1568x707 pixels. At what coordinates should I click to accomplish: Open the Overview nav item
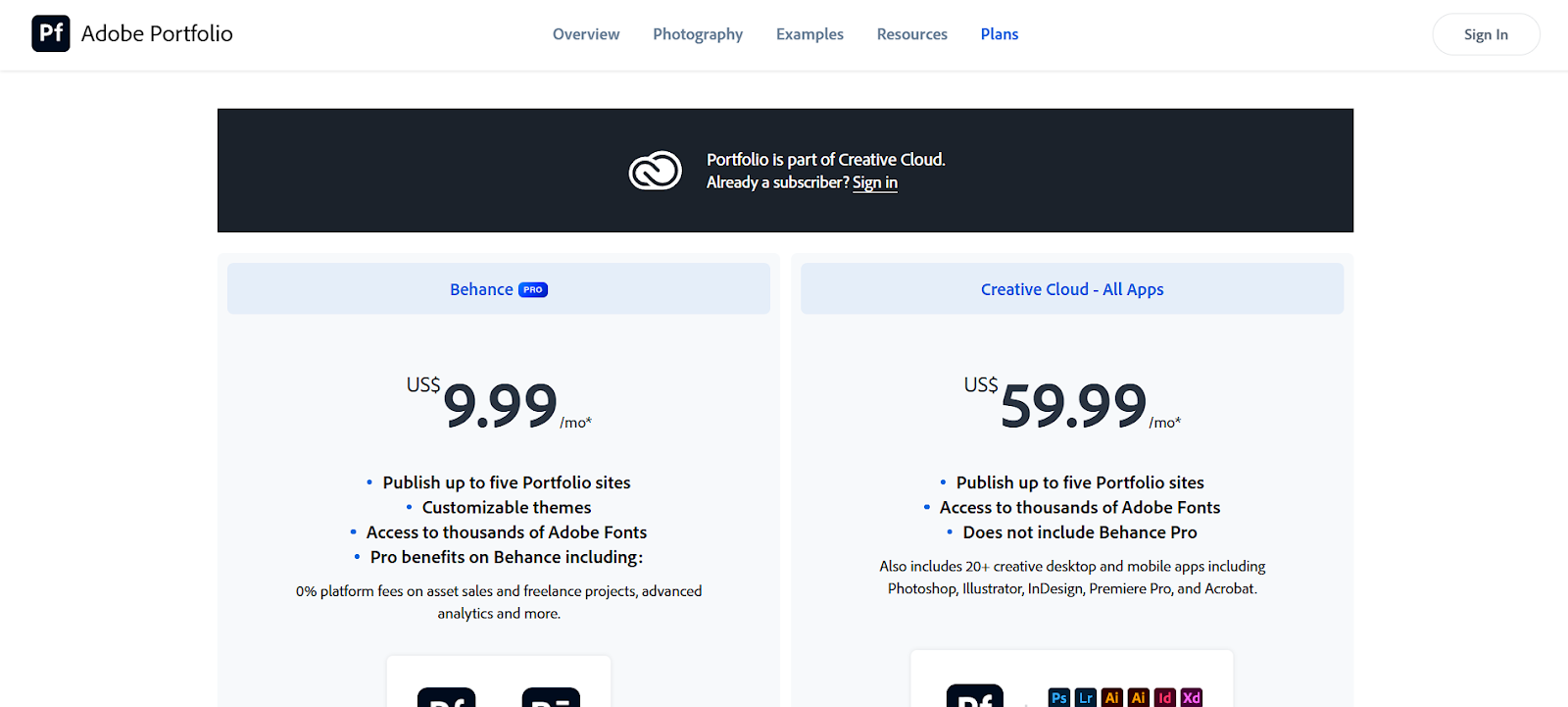tap(586, 34)
